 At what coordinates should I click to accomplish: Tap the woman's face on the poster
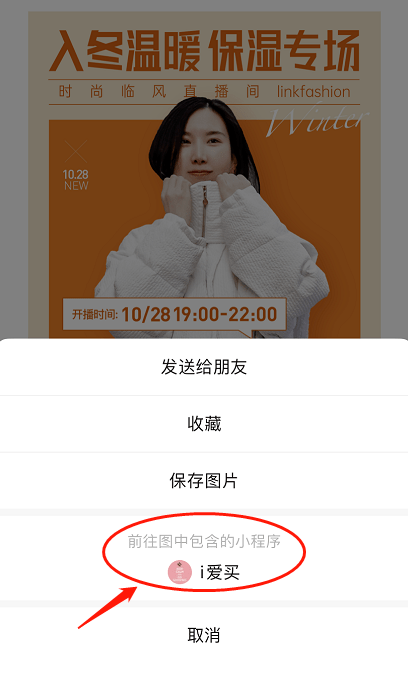pyautogui.click(x=202, y=143)
